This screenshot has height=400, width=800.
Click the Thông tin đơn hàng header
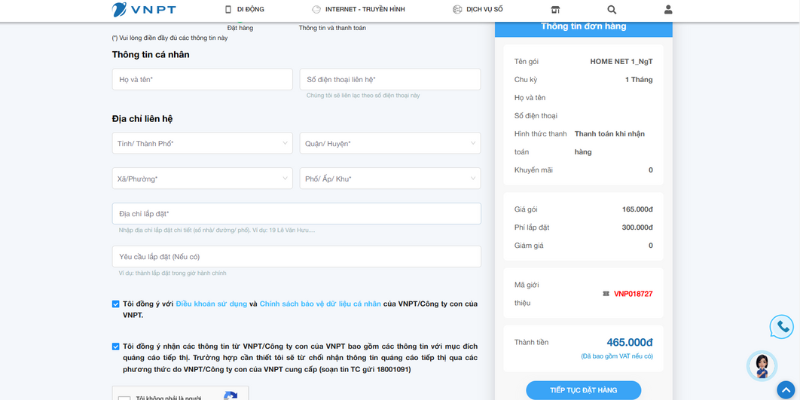pyautogui.click(x=584, y=27)
